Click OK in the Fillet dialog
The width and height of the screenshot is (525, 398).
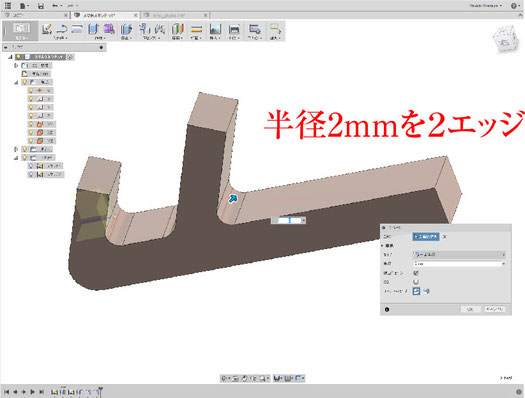click(470, 309)
